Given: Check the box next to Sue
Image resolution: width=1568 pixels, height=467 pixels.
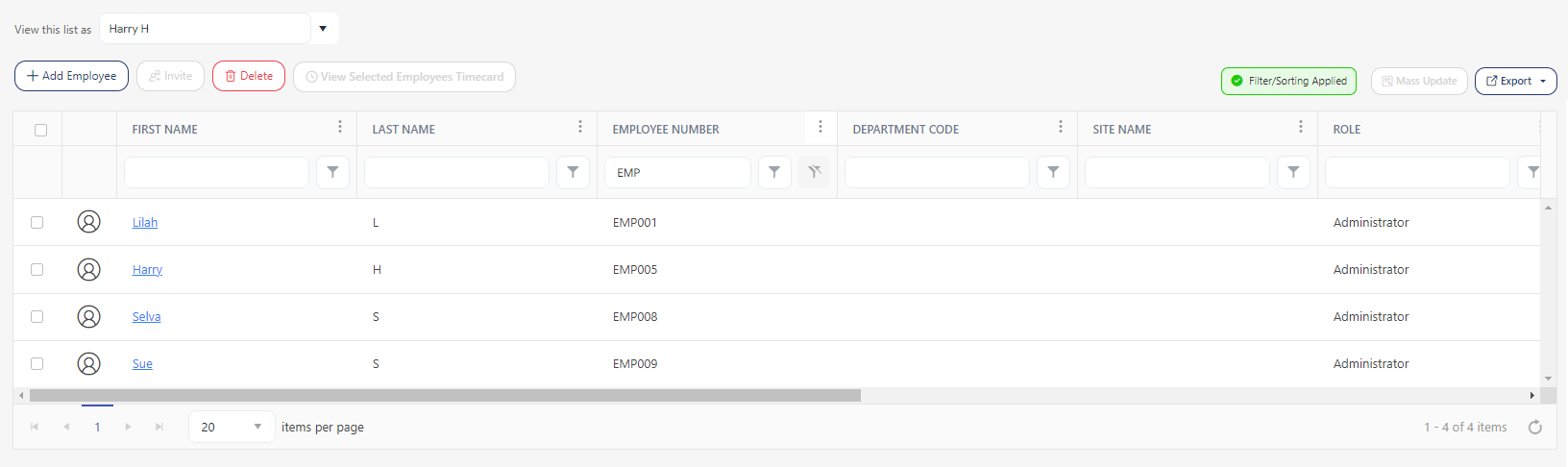Looking at the screenshot, I should [x=37, y=364].
